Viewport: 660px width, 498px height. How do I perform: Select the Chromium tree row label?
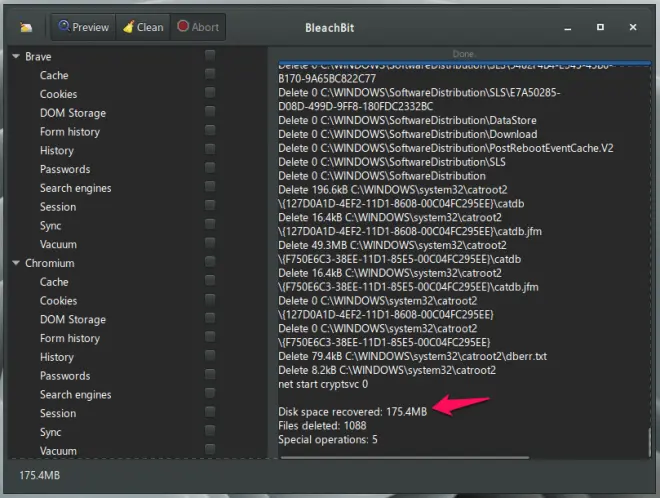pyautogui.click(x=50, y=263)
